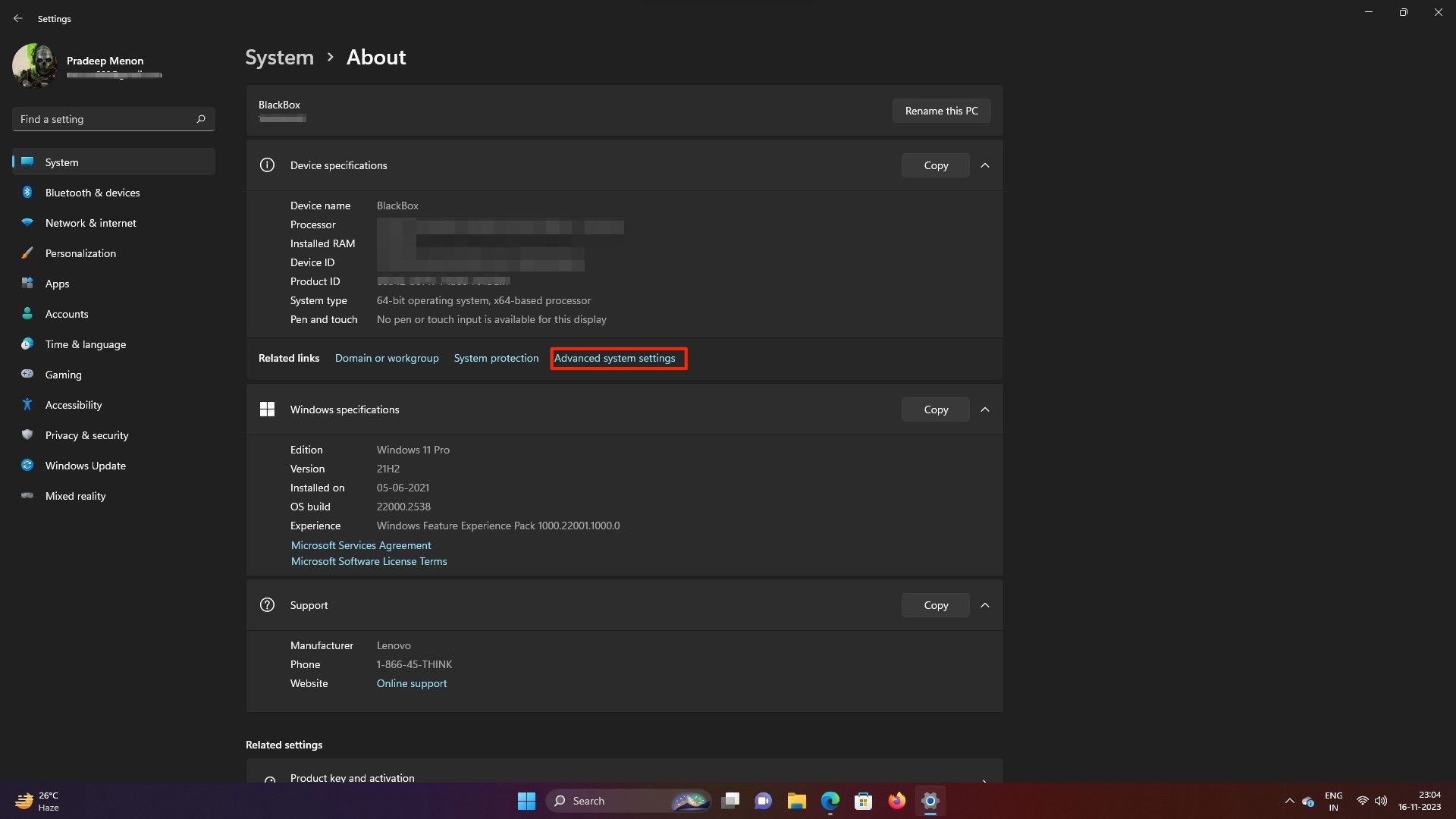Open Network & internet settings
This screenshot has width=1456, height=819.
pos(90,223)
